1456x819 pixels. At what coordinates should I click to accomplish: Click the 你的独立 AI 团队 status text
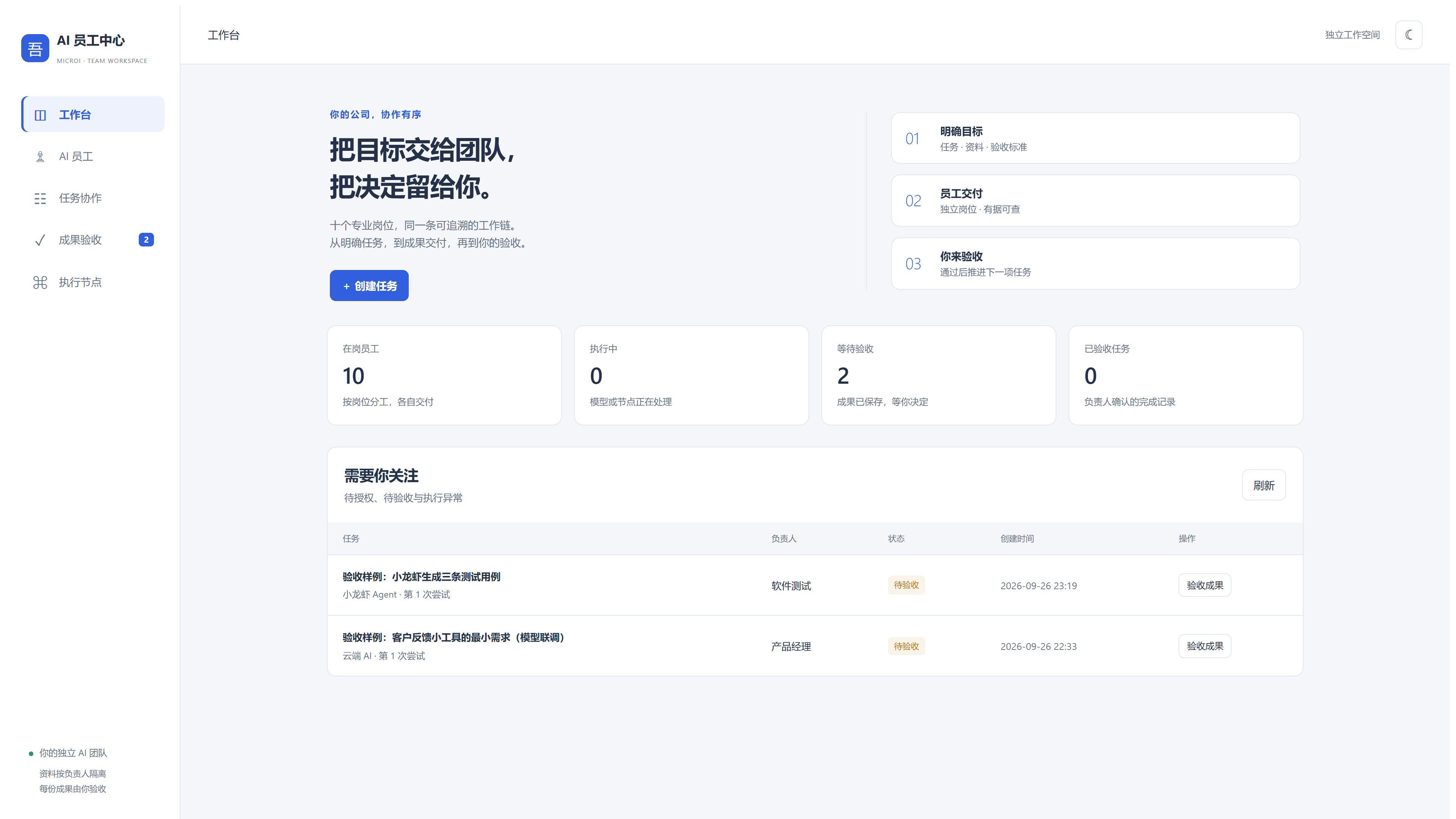point(73,753)
